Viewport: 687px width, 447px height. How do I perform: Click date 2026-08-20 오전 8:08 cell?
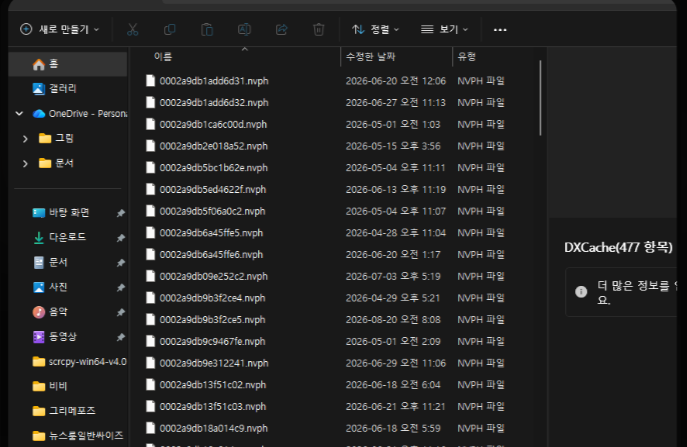pyautogui.click(x=393, y=320)
